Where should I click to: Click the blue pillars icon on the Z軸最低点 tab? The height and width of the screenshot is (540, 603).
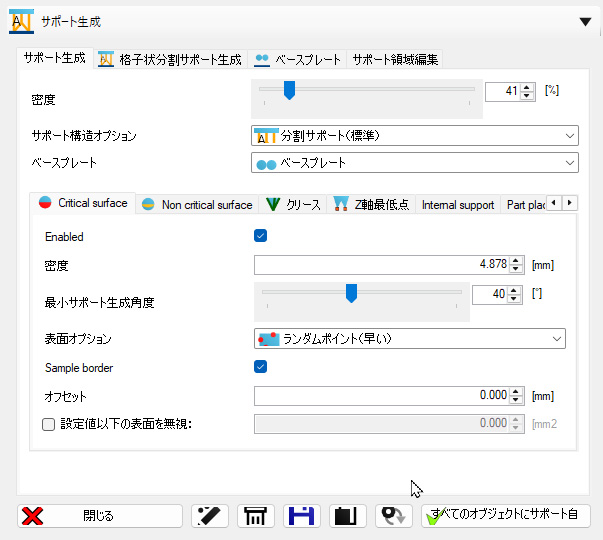pyautogui.click(x=341, y=204)
